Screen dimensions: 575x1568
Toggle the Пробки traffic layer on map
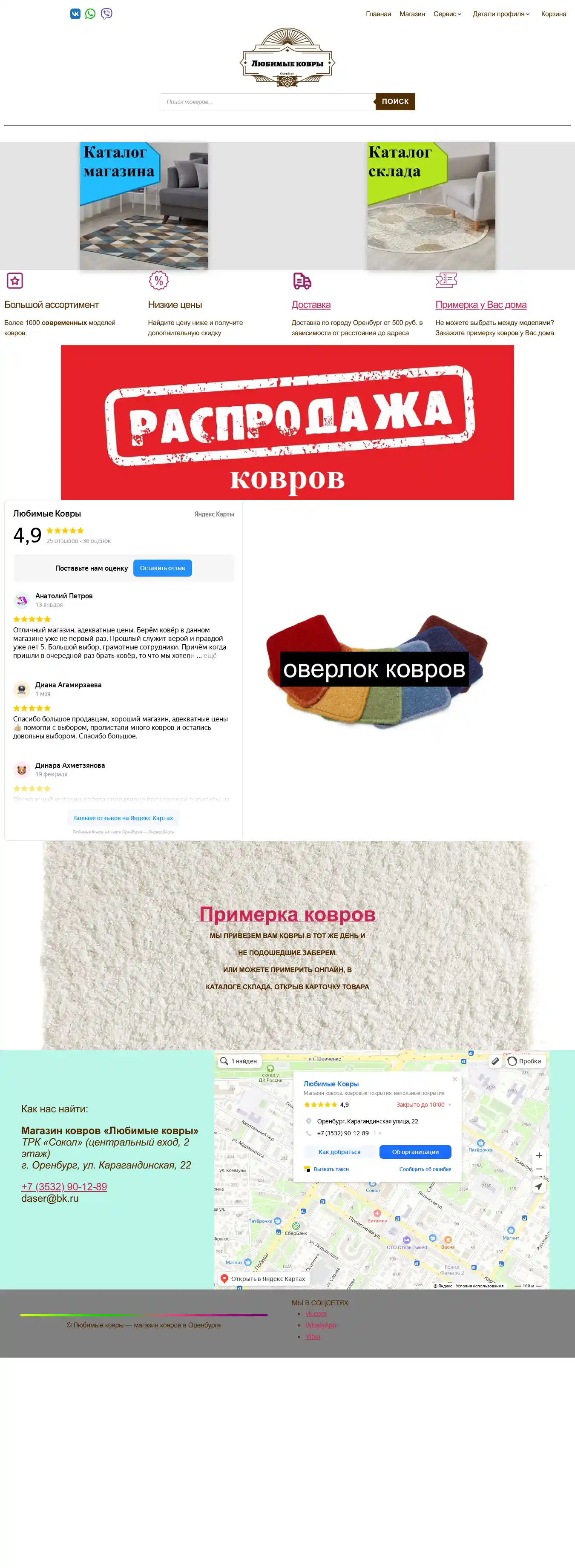click(x=525, y=1061)
